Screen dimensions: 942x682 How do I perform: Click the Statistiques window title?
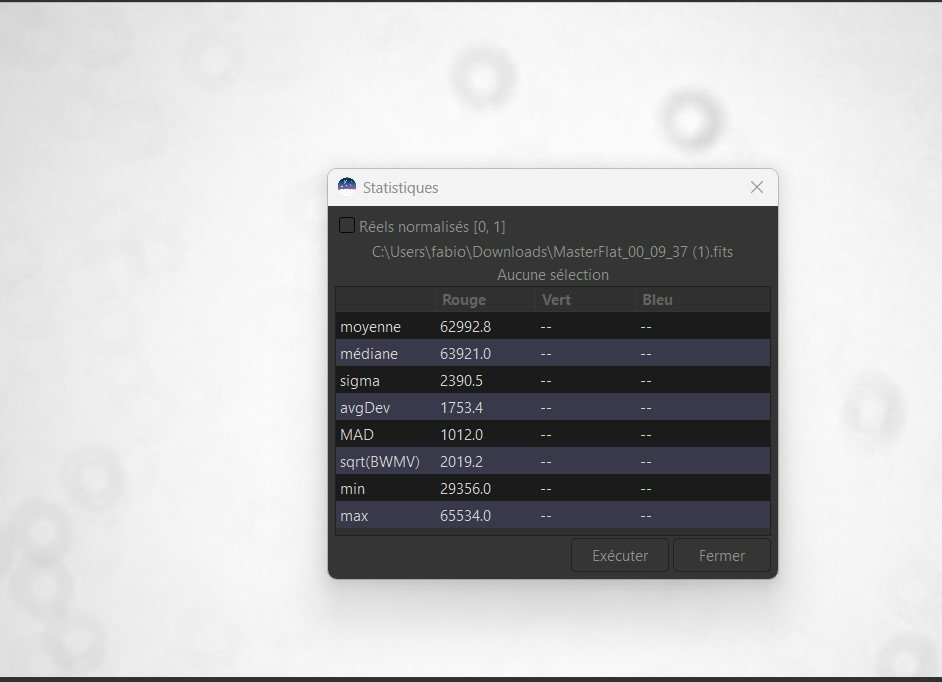[x=401, y=188]
